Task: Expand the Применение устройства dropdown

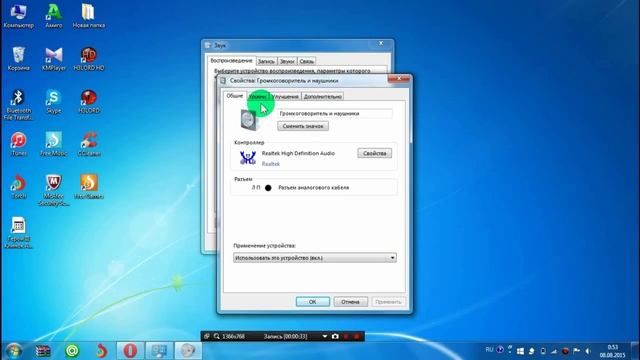Action: [315, 258]
